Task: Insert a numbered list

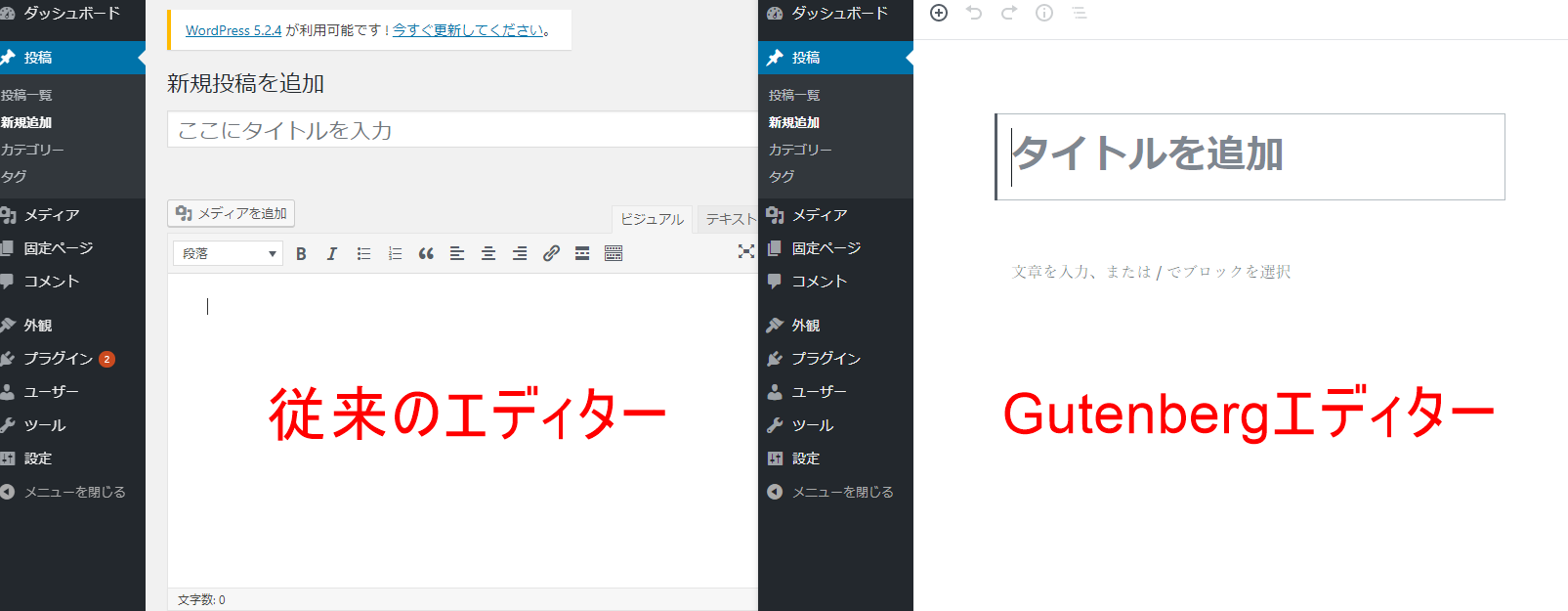Action: [x=395, y=254]
